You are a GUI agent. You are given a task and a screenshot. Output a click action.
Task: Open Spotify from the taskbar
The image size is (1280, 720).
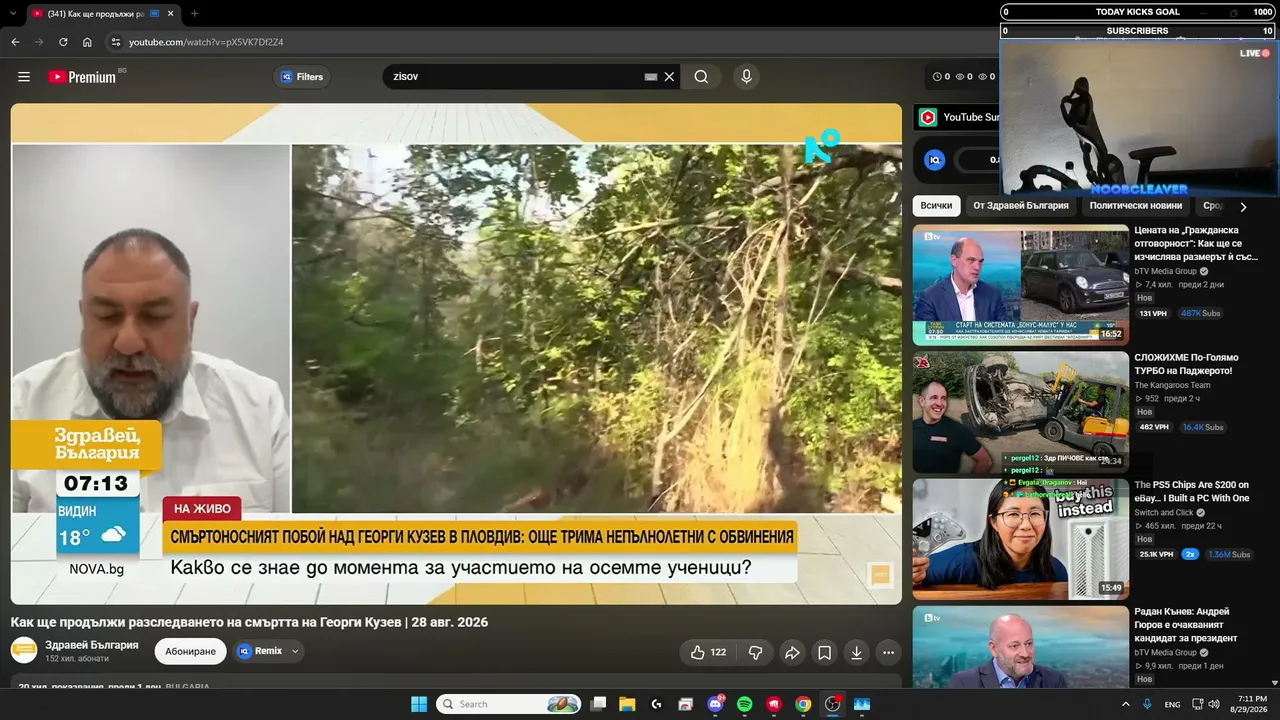744,704
